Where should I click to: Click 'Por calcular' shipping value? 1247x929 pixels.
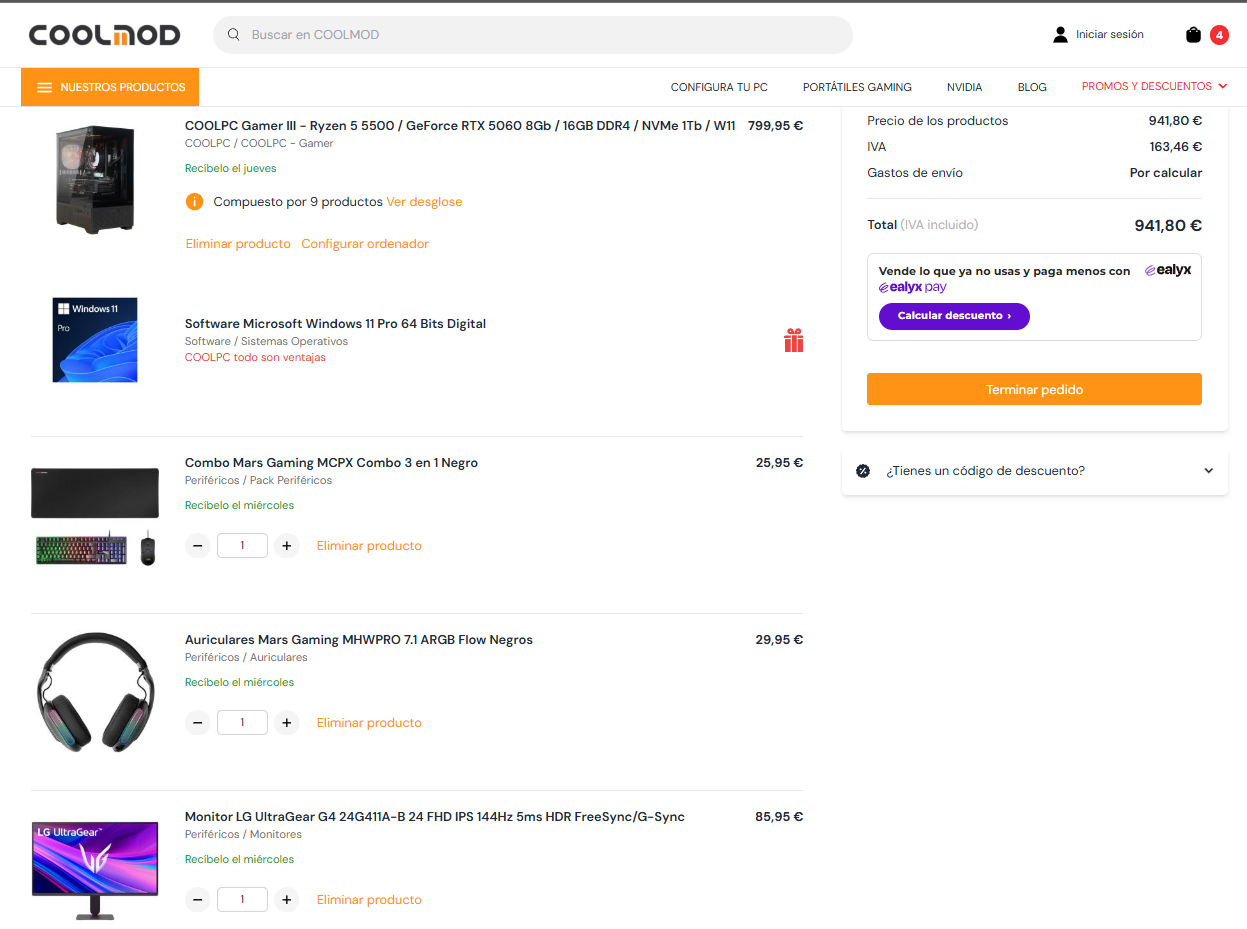click(1166, 173)
